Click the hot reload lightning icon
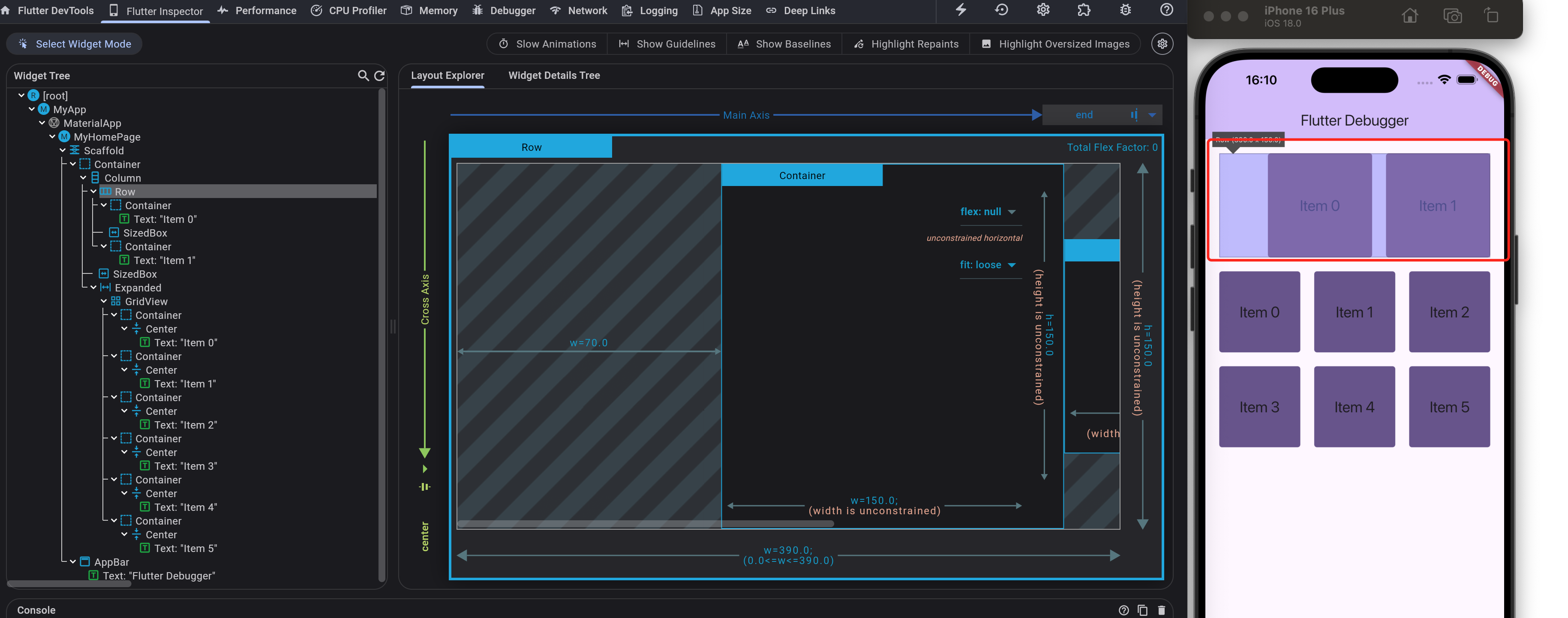Image resolution: width=1568 pixels, height=618 pixels. coord(961,10)
